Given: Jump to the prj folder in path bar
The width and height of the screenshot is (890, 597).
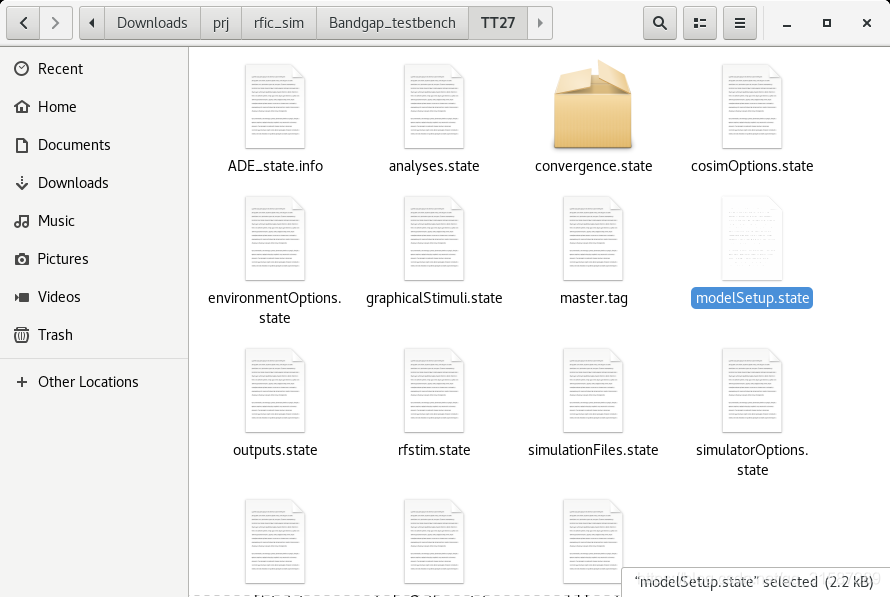Looking at the screenshot, I should pyautogui.click(x=221, y=23).
